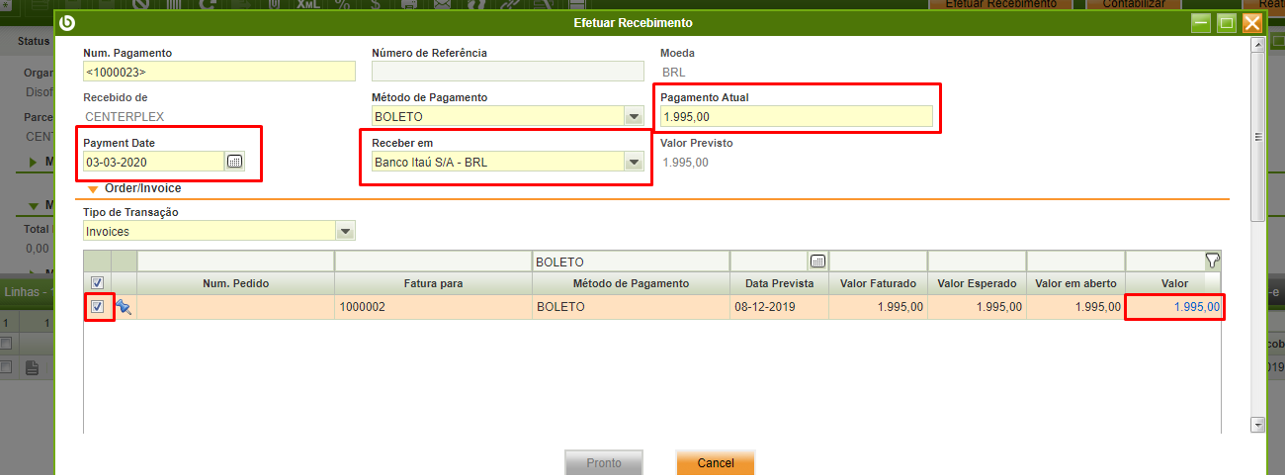
Task: Collapse the Order/Invoice section
Action: point(93,188)
